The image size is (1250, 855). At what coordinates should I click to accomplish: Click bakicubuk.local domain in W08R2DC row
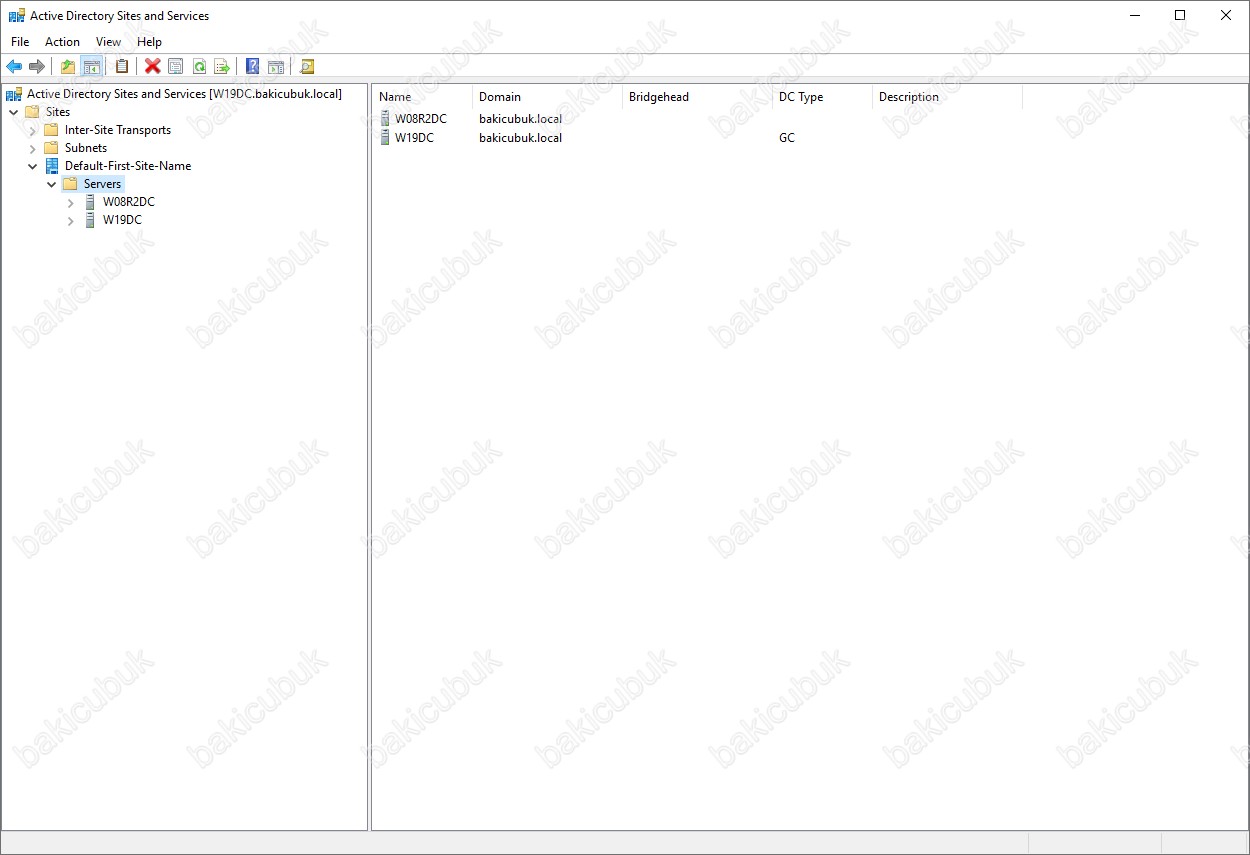pos(520,119)
